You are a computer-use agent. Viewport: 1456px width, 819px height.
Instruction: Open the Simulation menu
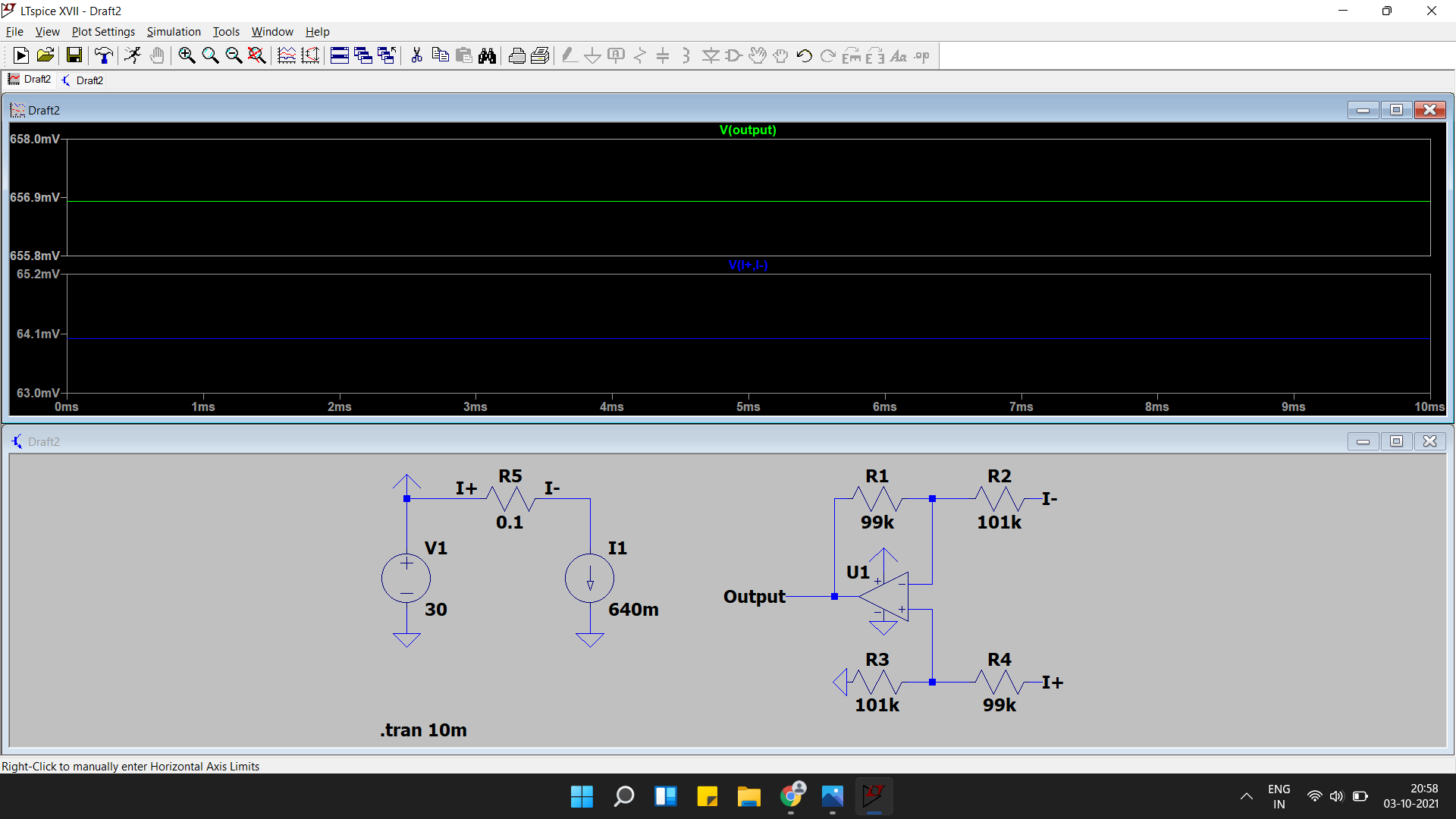pyautogui.click(x=174, y=32)
